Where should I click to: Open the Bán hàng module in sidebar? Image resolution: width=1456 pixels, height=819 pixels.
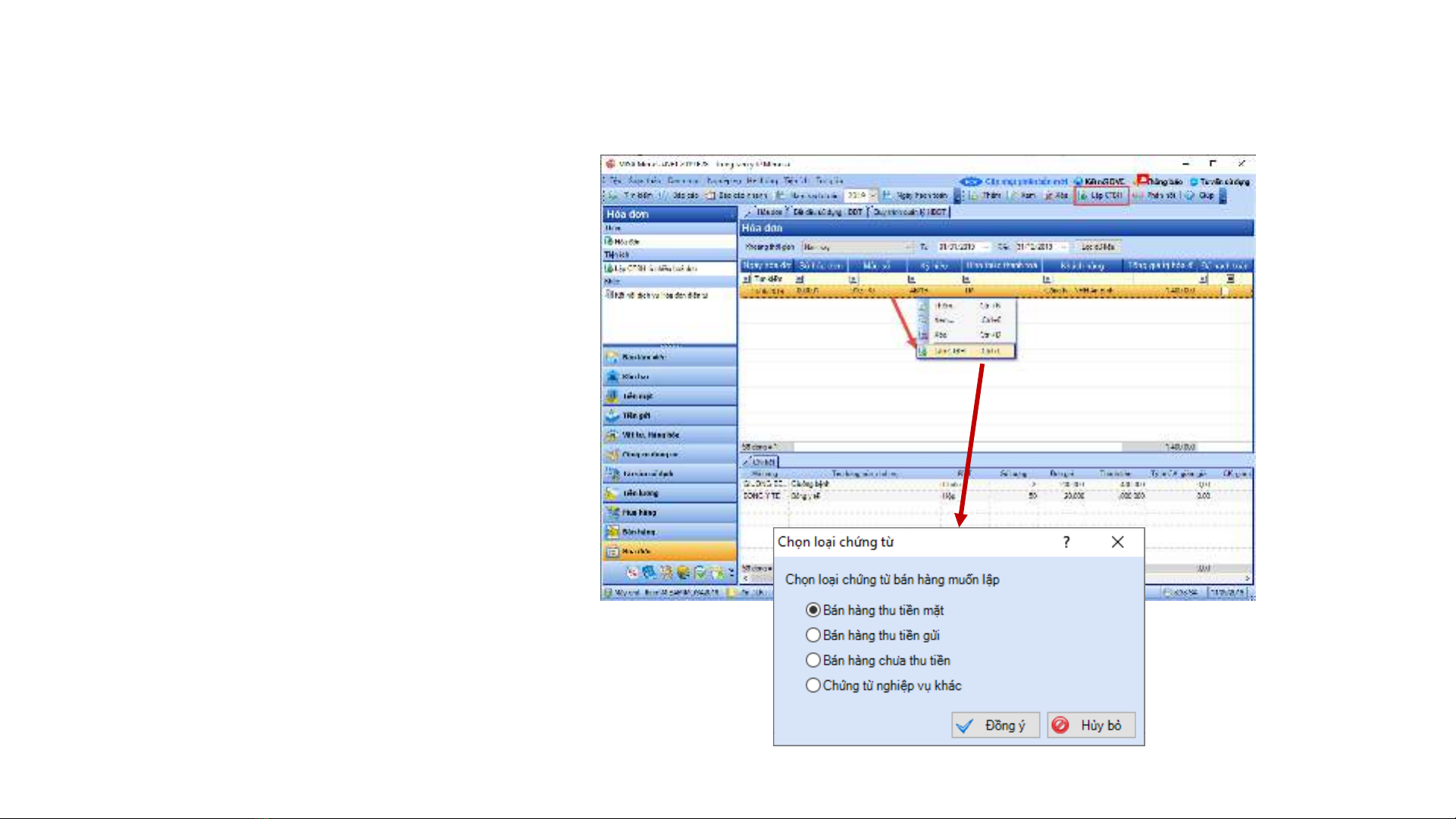click(x=638, y=532)
